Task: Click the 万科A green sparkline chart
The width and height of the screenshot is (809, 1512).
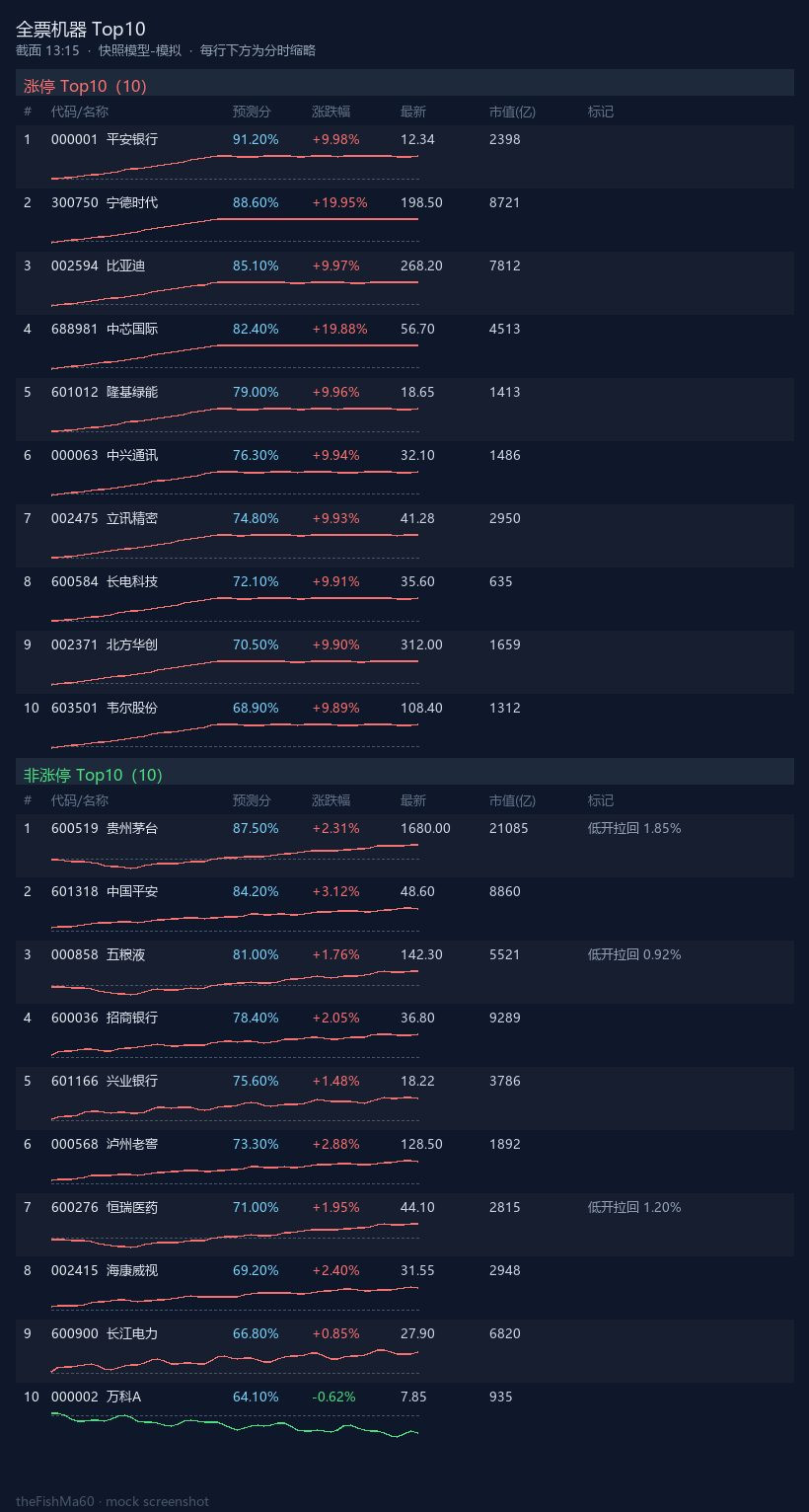Action: (x=235, y=1425)
